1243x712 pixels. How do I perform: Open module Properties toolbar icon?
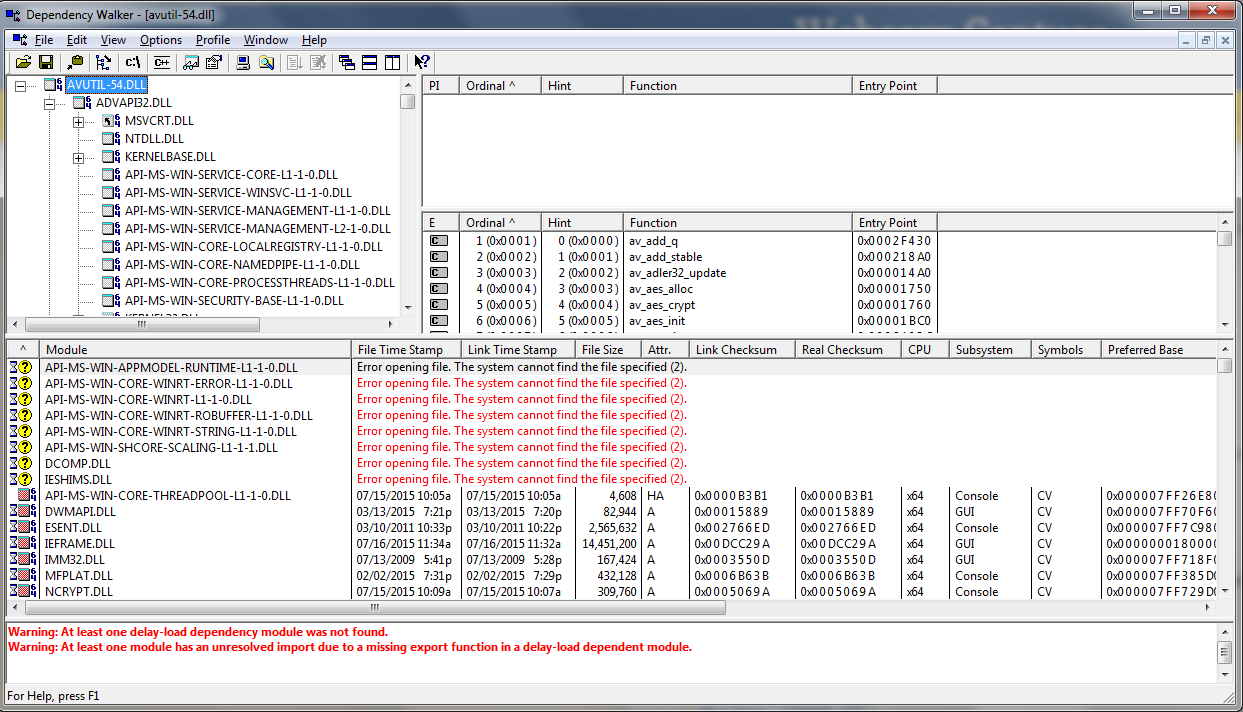point(214,62)
